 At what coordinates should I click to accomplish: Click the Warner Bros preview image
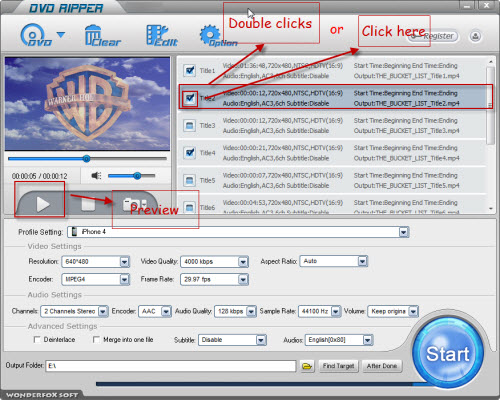click(87, 104)
